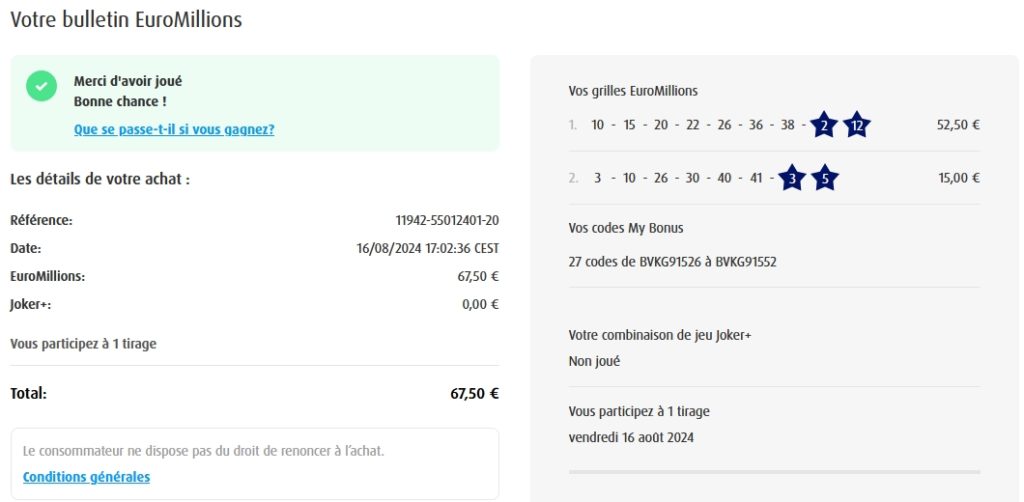
Task: Open the Conditions générales link
Action: tap(86, 477)
